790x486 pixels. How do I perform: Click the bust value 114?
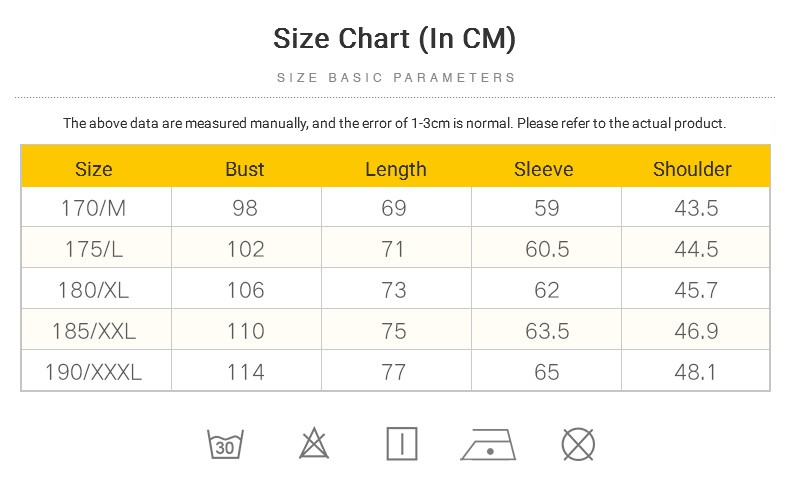pyautogui.click(x=245, y=372)
